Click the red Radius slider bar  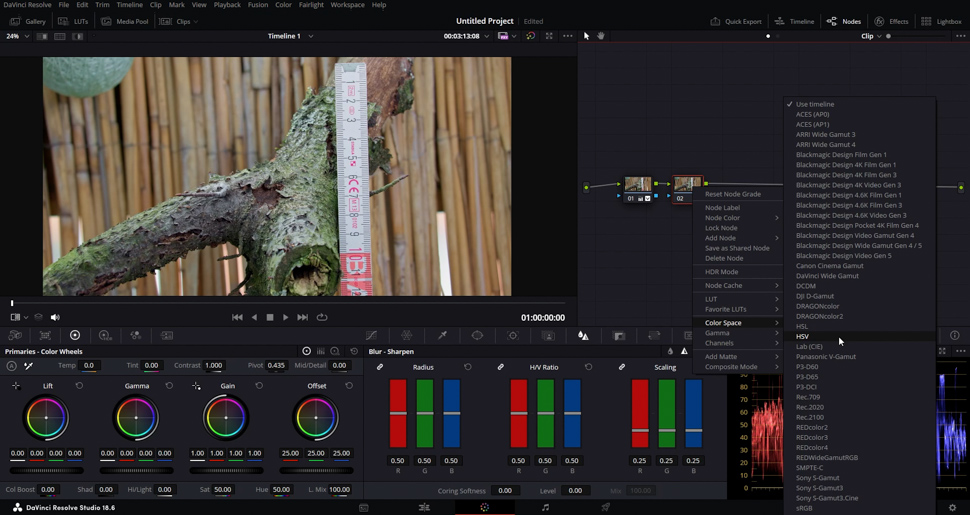coord(398,413)
